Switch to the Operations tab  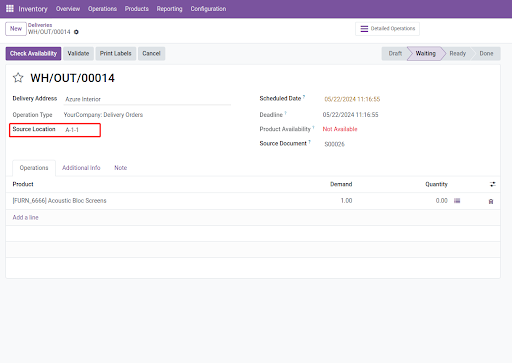click(x=34, y=168)
